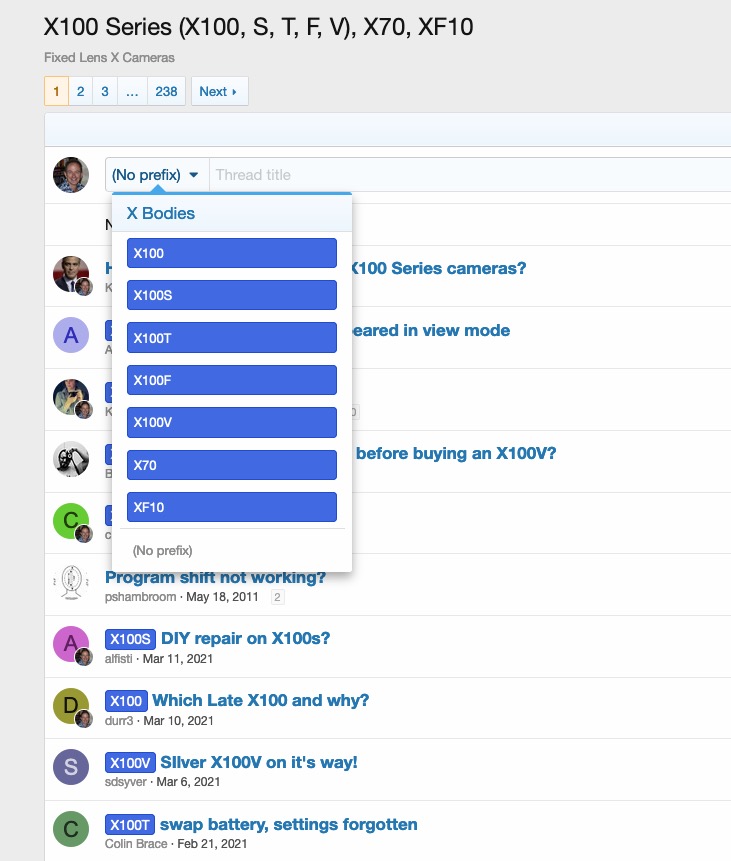Click X100T prefix tag on swap battery thread
This screenshot has height=861, width=731.
130,825
